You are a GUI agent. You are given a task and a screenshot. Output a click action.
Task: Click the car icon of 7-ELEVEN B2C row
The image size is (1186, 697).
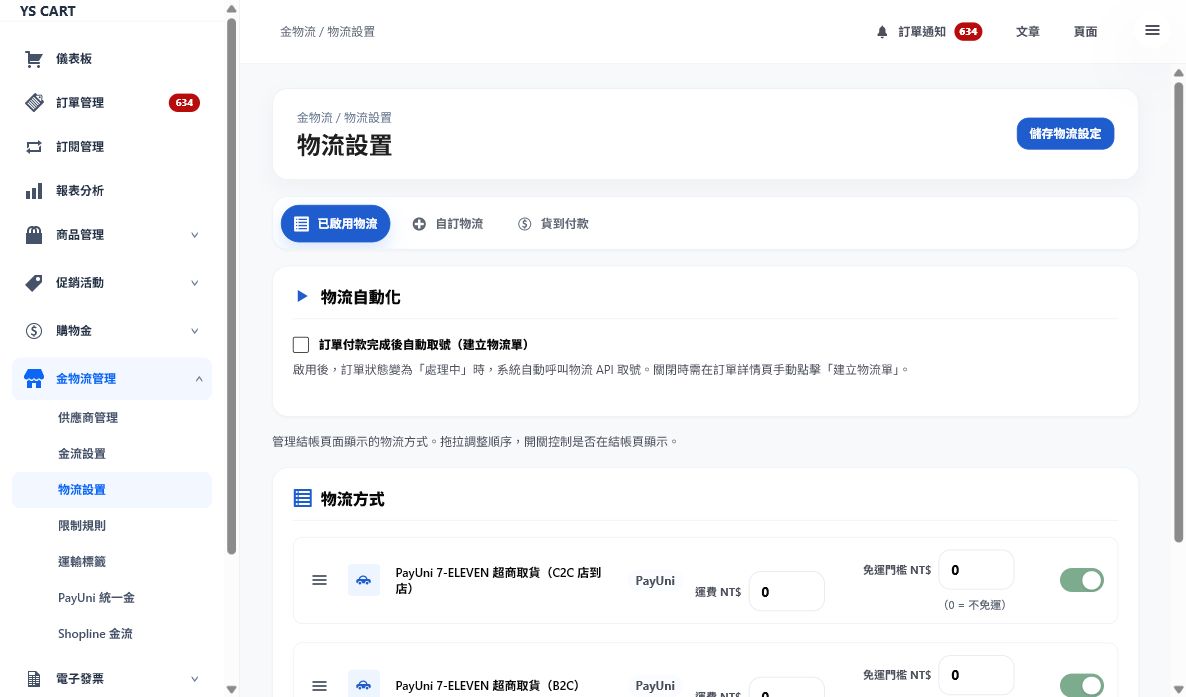tap(364, 684)
